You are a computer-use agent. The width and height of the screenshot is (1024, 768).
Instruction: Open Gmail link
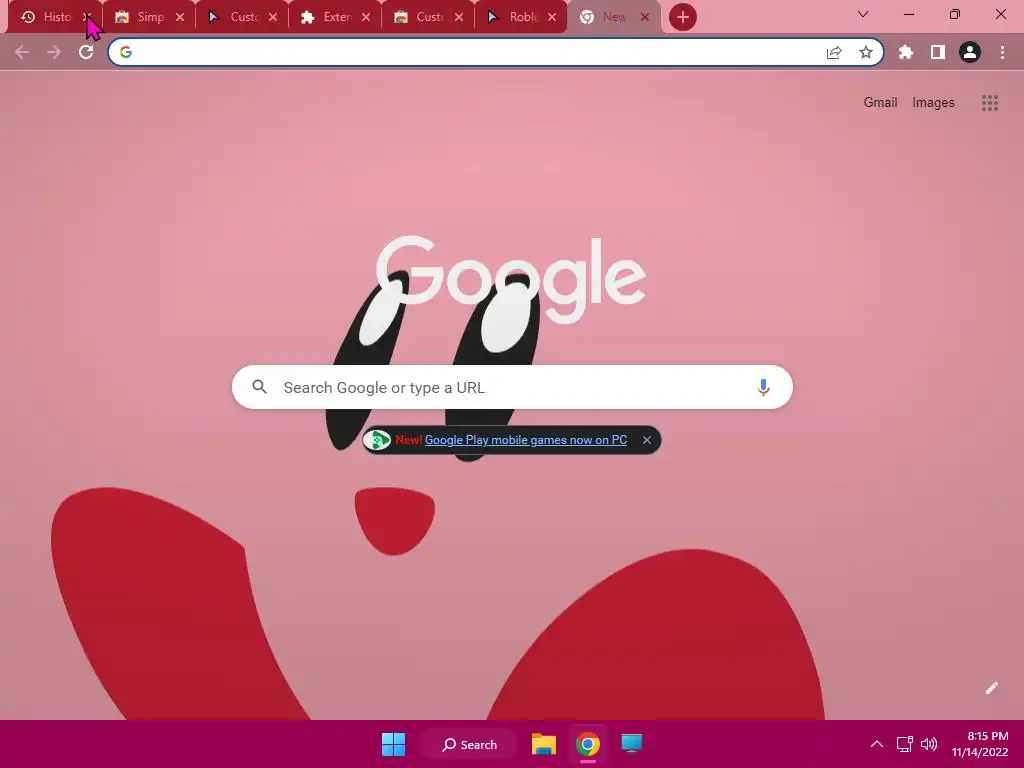tap(880, 103)
